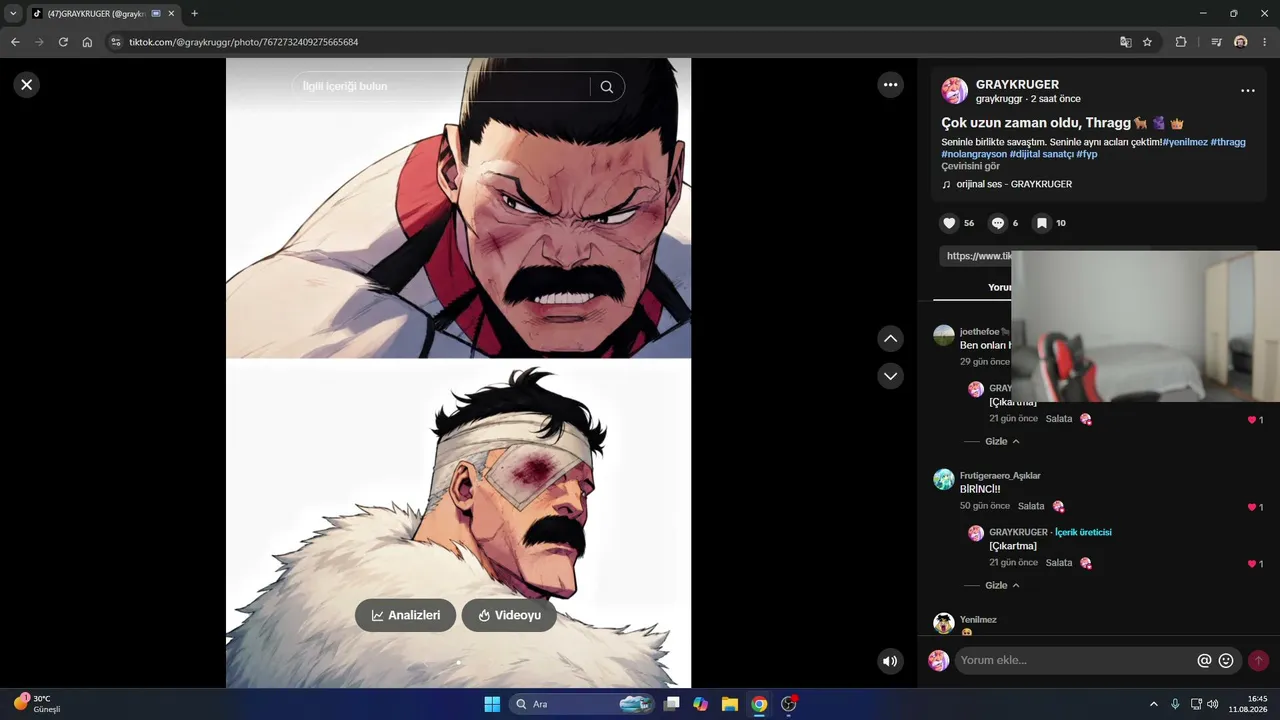Click the search magnifier in İlgili içeriği bulun
Viewport: 1280px width, 720px height.
pyautogui.click(x=607, y=87)
